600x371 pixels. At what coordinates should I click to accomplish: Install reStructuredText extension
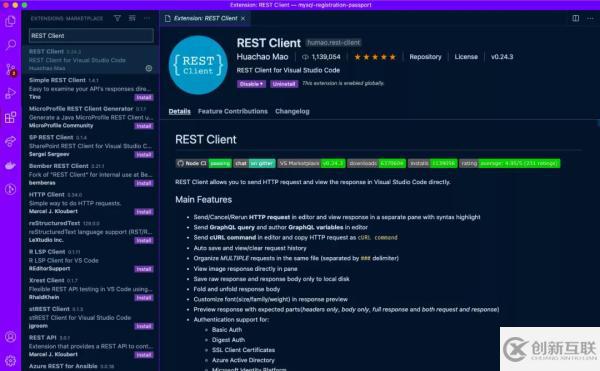(144, 241)
